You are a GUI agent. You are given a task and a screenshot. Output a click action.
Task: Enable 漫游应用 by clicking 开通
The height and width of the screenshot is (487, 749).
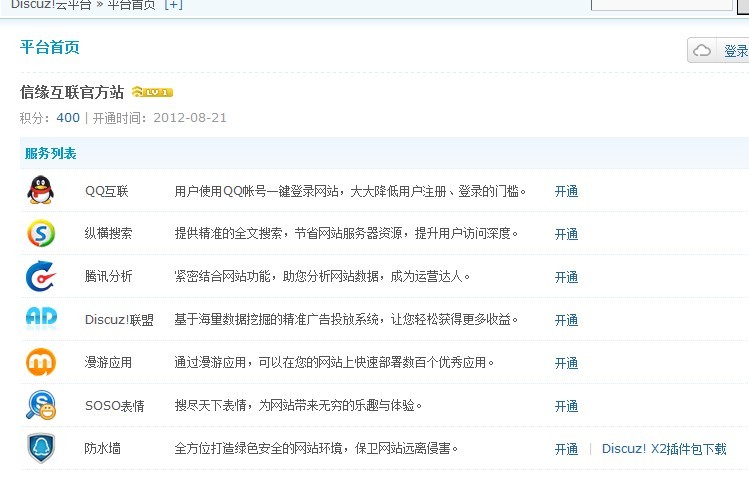tap(566, 363)
